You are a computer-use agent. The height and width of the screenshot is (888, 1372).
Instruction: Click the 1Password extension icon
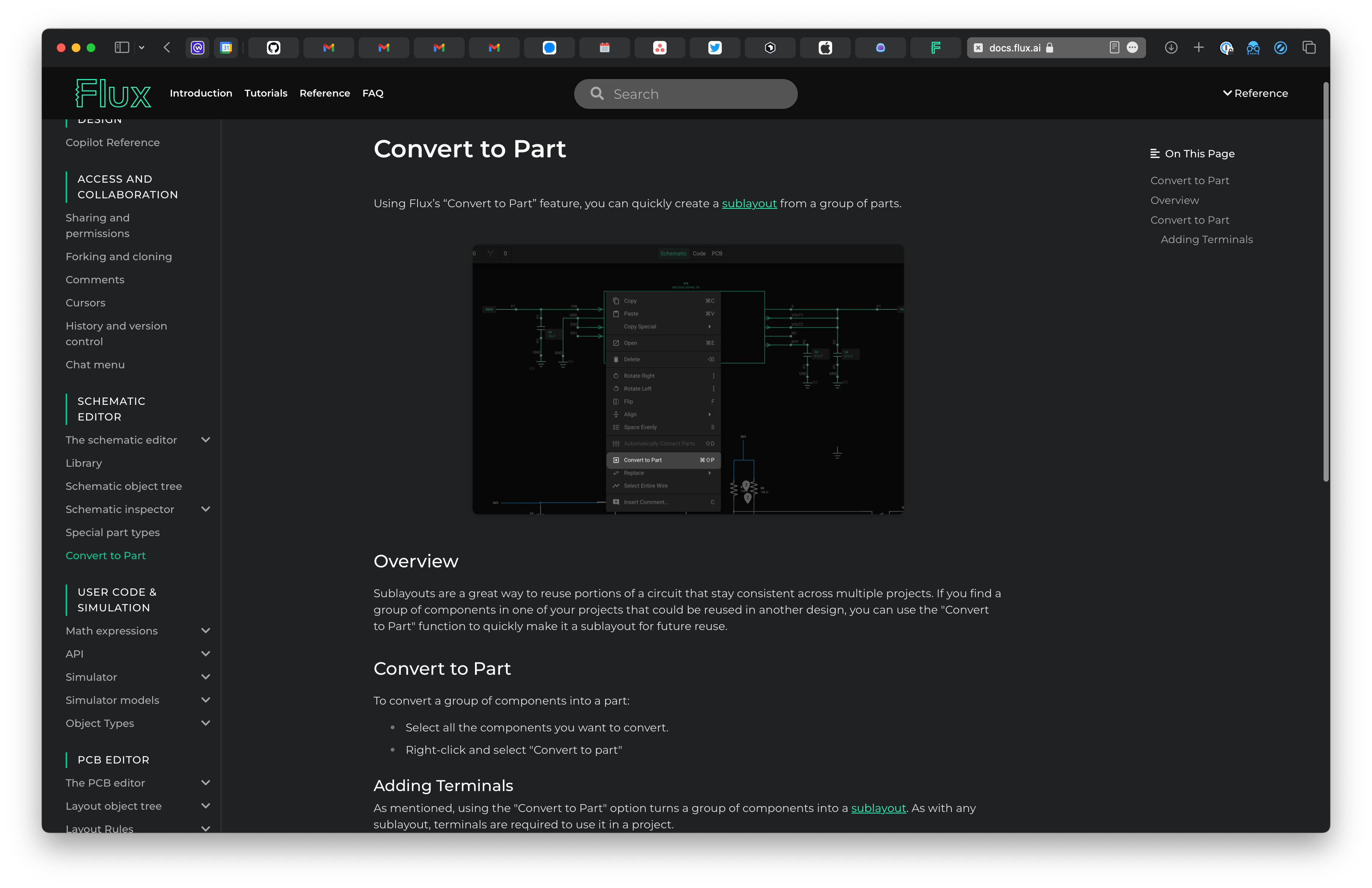click(1226, 47)
